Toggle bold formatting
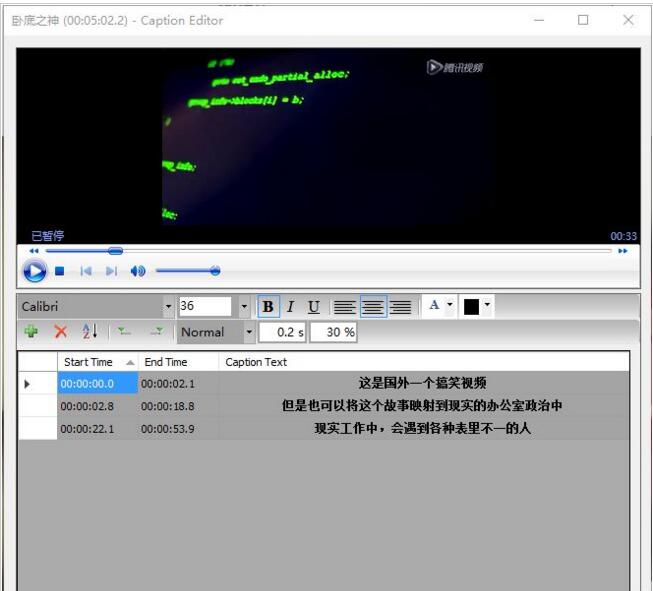This screenshot has height=591, width=653. 268,307
